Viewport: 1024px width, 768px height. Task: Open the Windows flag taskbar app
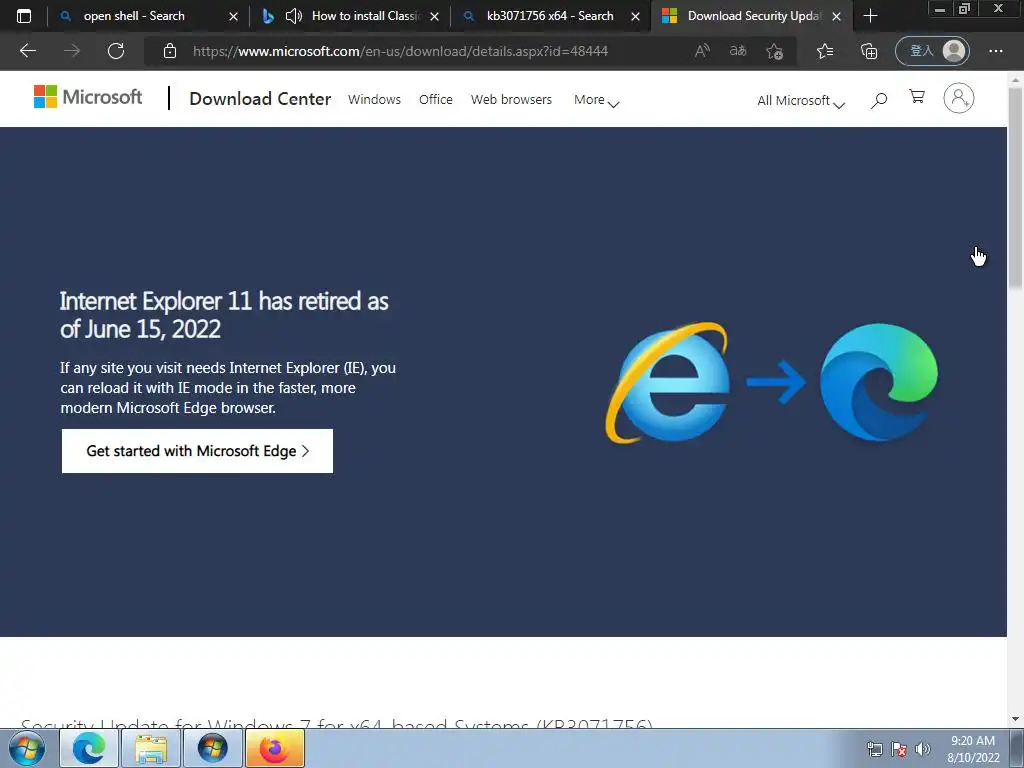pyautogui.click(x=213, y=748)
